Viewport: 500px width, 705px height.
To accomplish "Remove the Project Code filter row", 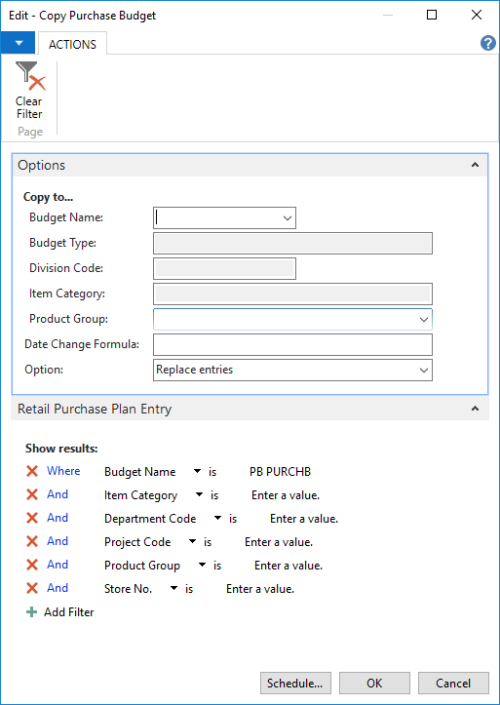I will point(32,541).
